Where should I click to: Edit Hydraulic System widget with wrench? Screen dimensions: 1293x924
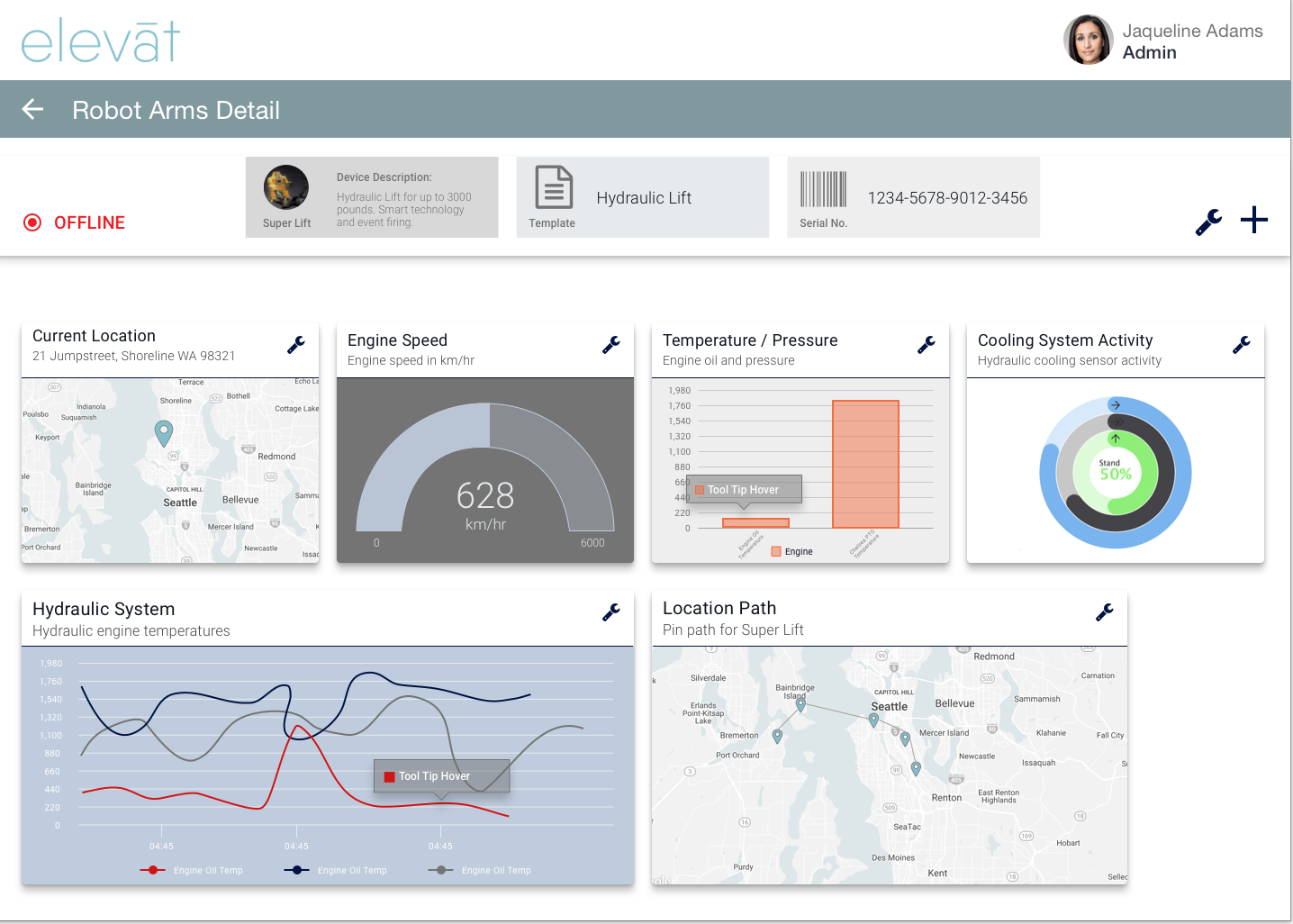point(611,612)
